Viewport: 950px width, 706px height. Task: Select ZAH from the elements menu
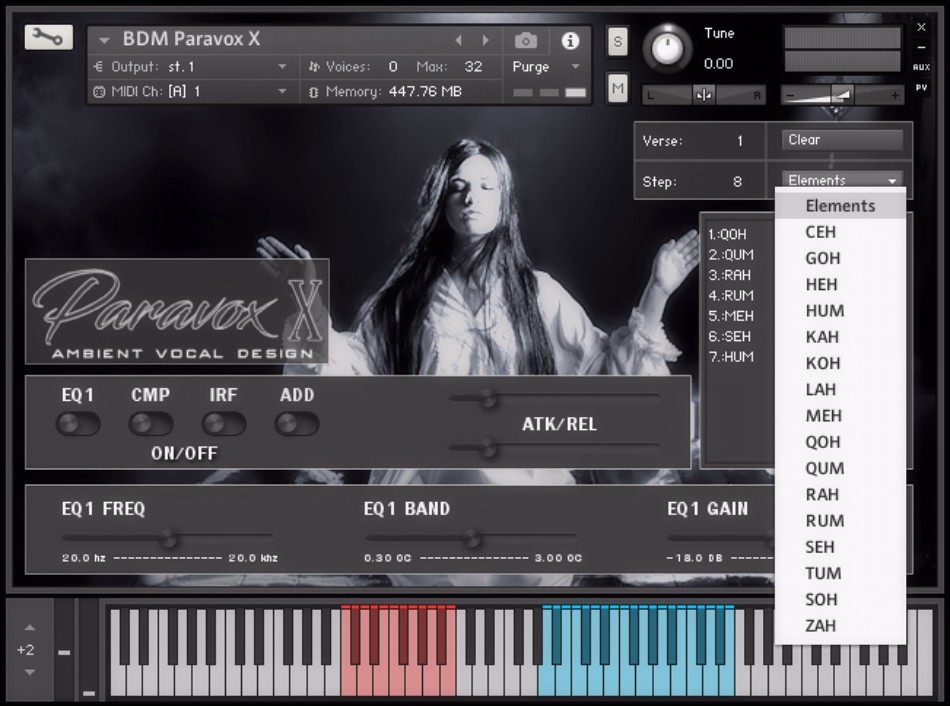840,625
